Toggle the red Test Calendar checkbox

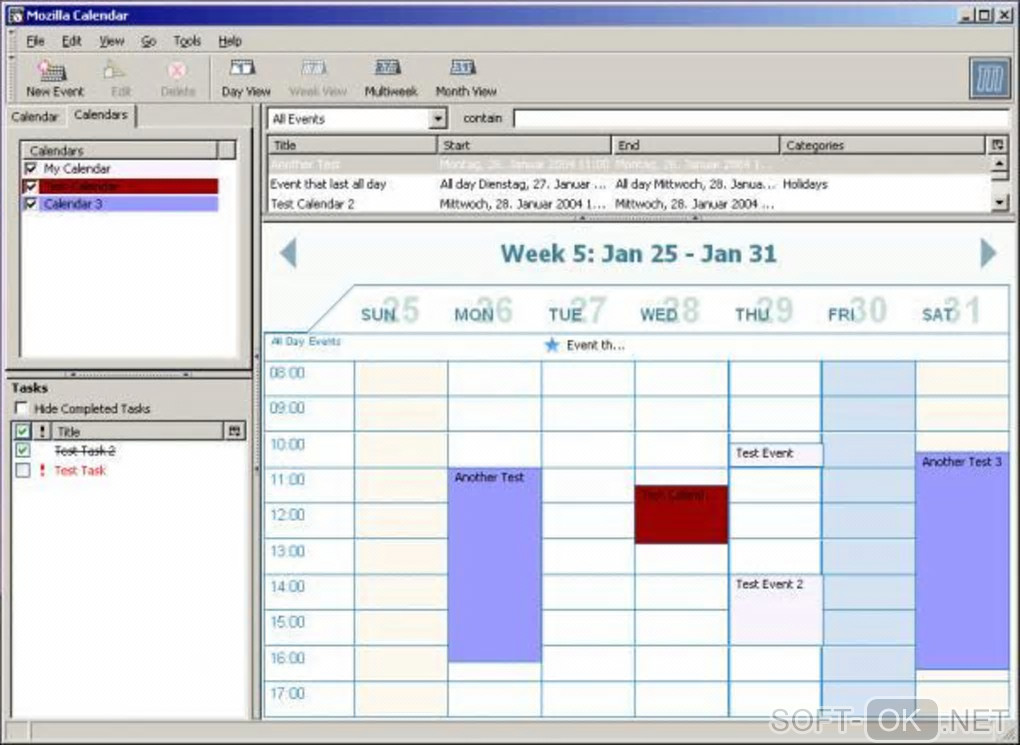tap(31, 186)
